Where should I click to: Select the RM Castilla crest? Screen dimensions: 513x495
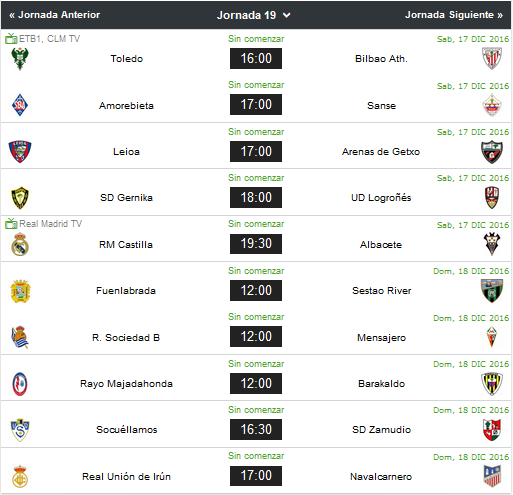[20, 244]
